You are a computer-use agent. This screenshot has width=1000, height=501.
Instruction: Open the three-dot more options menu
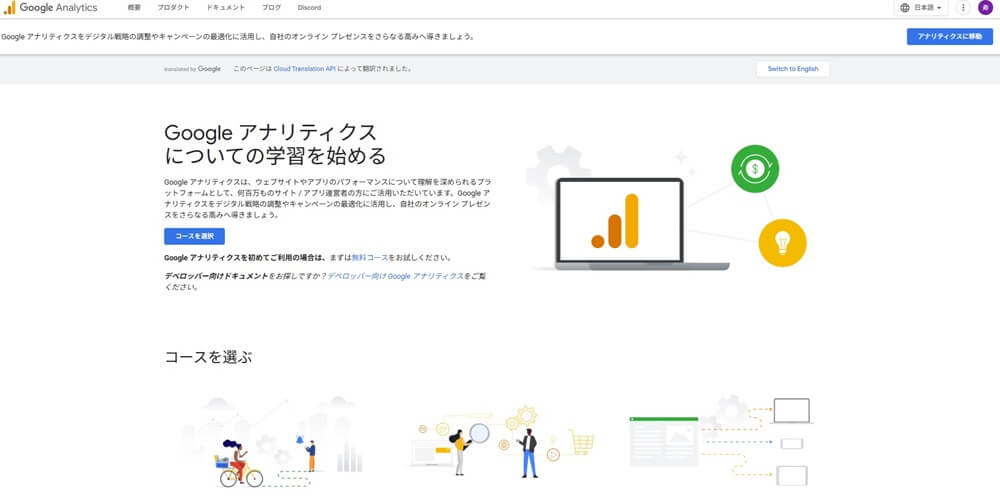pos(963,8)
